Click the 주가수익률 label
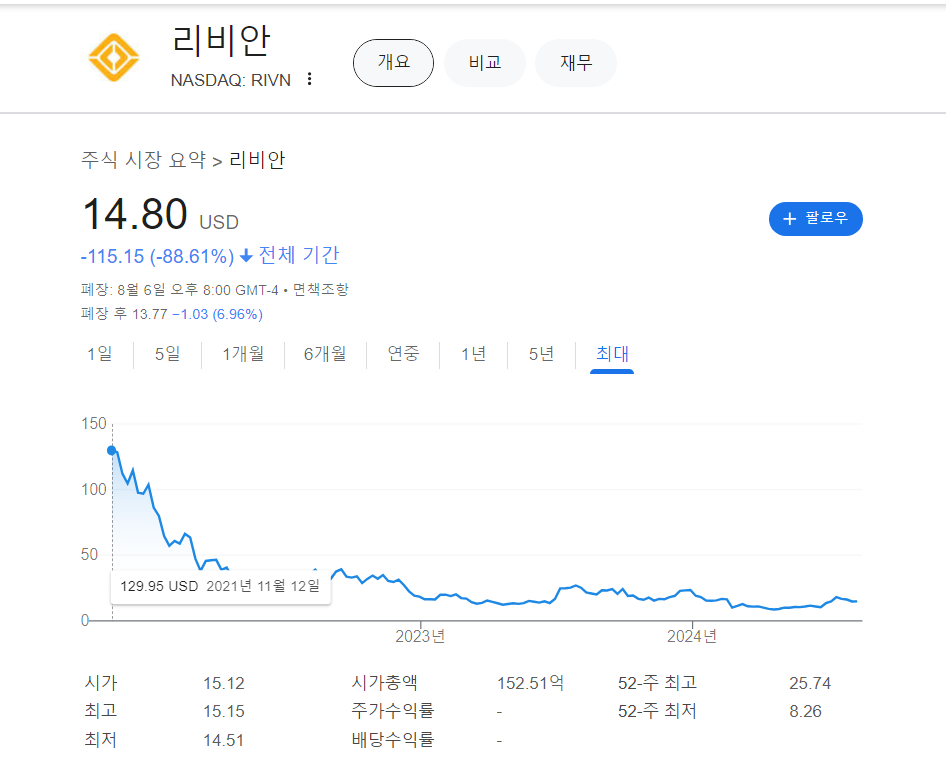 click(x=393, y=711)
